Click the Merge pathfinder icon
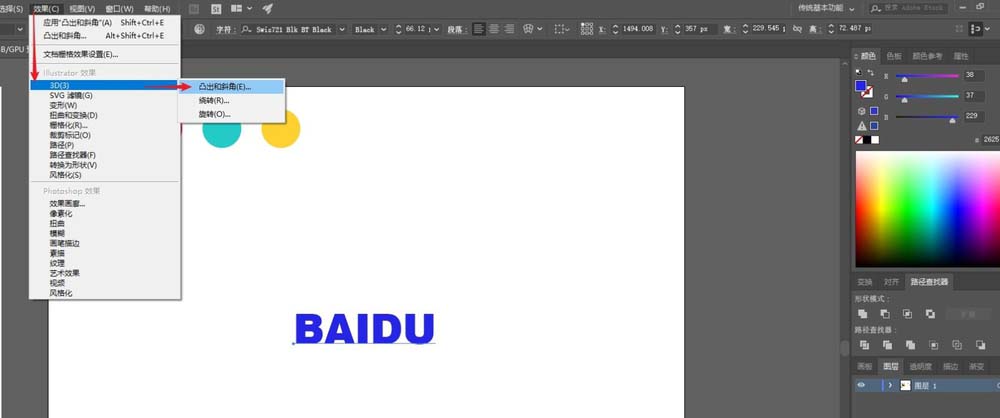This screenshot has width=1000, height=418. click(x=910, y=345)
